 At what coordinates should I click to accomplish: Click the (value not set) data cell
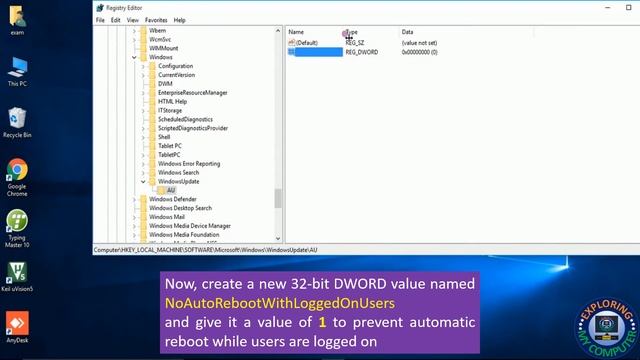[419, 43]
